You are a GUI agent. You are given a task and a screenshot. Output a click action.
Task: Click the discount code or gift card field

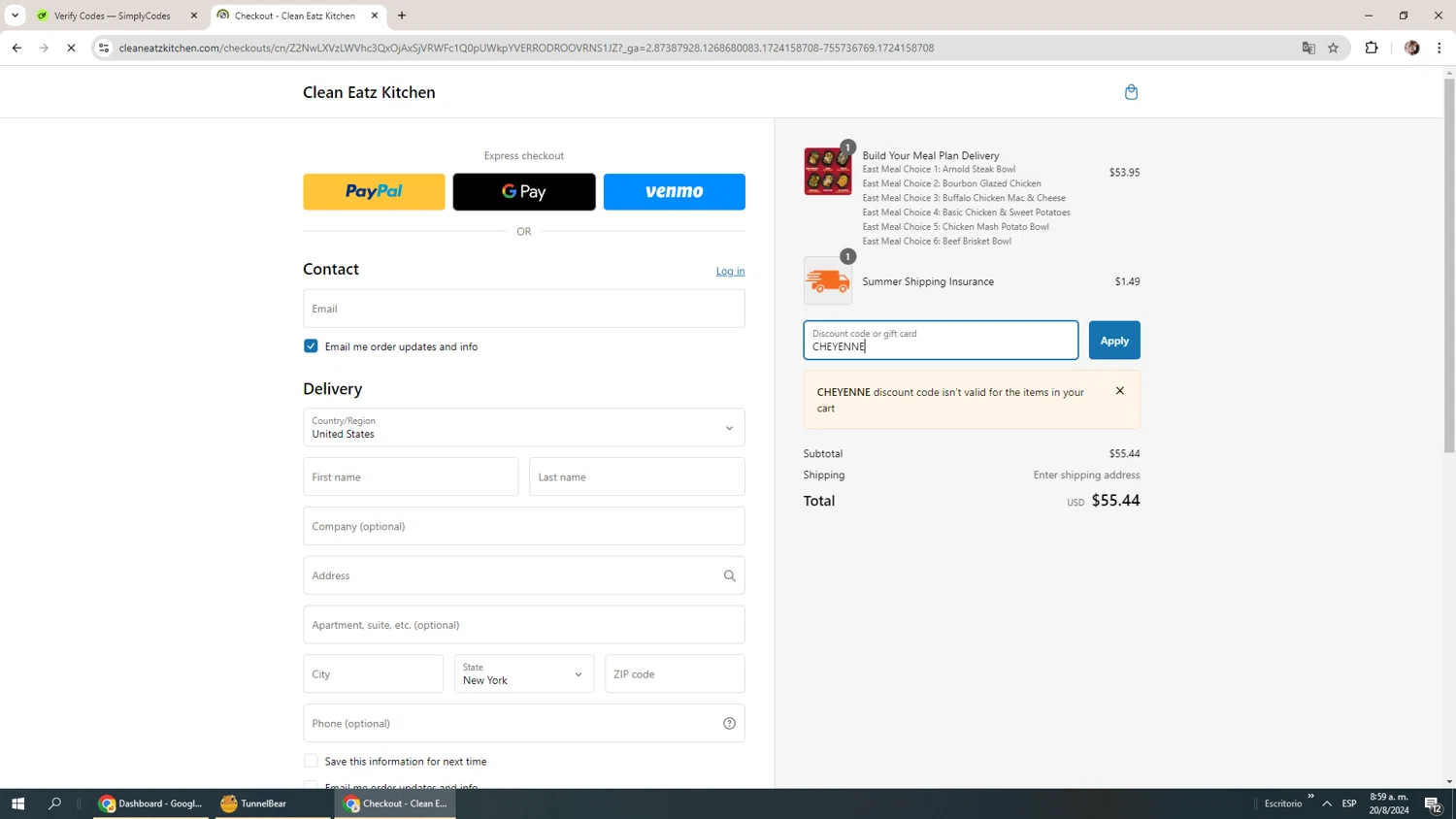point(941,341)
